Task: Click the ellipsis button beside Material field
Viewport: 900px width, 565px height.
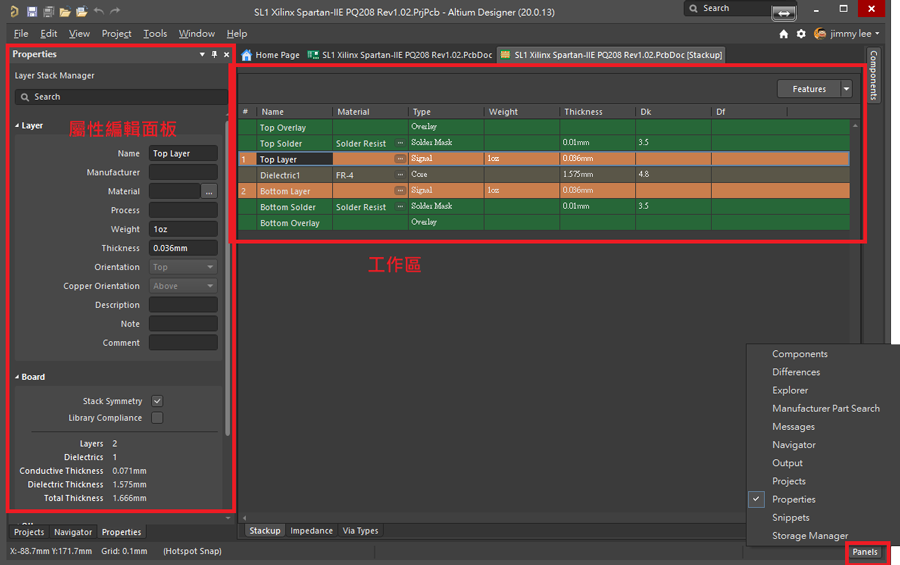Action: (x=209, y=191)
